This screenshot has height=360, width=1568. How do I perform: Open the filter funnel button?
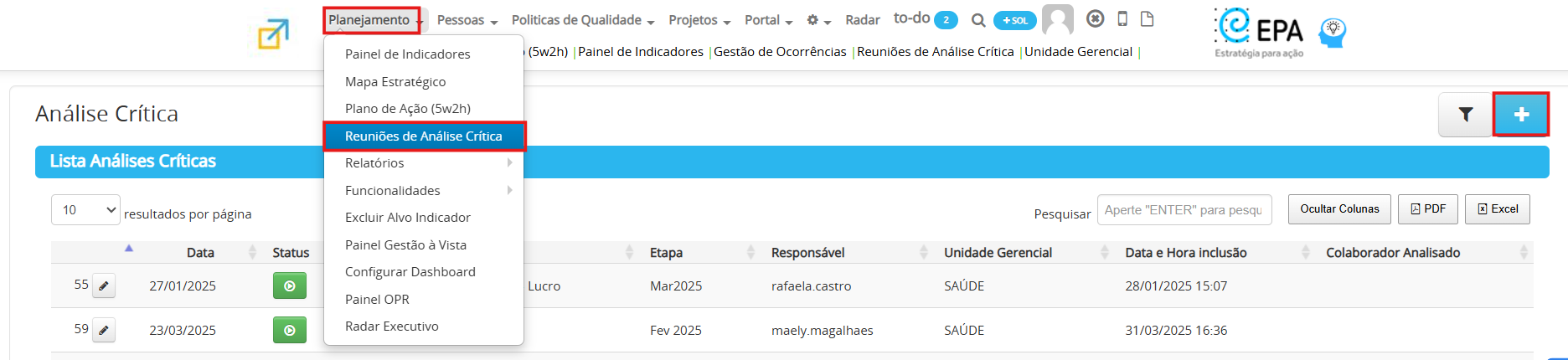click(1466, 115)
